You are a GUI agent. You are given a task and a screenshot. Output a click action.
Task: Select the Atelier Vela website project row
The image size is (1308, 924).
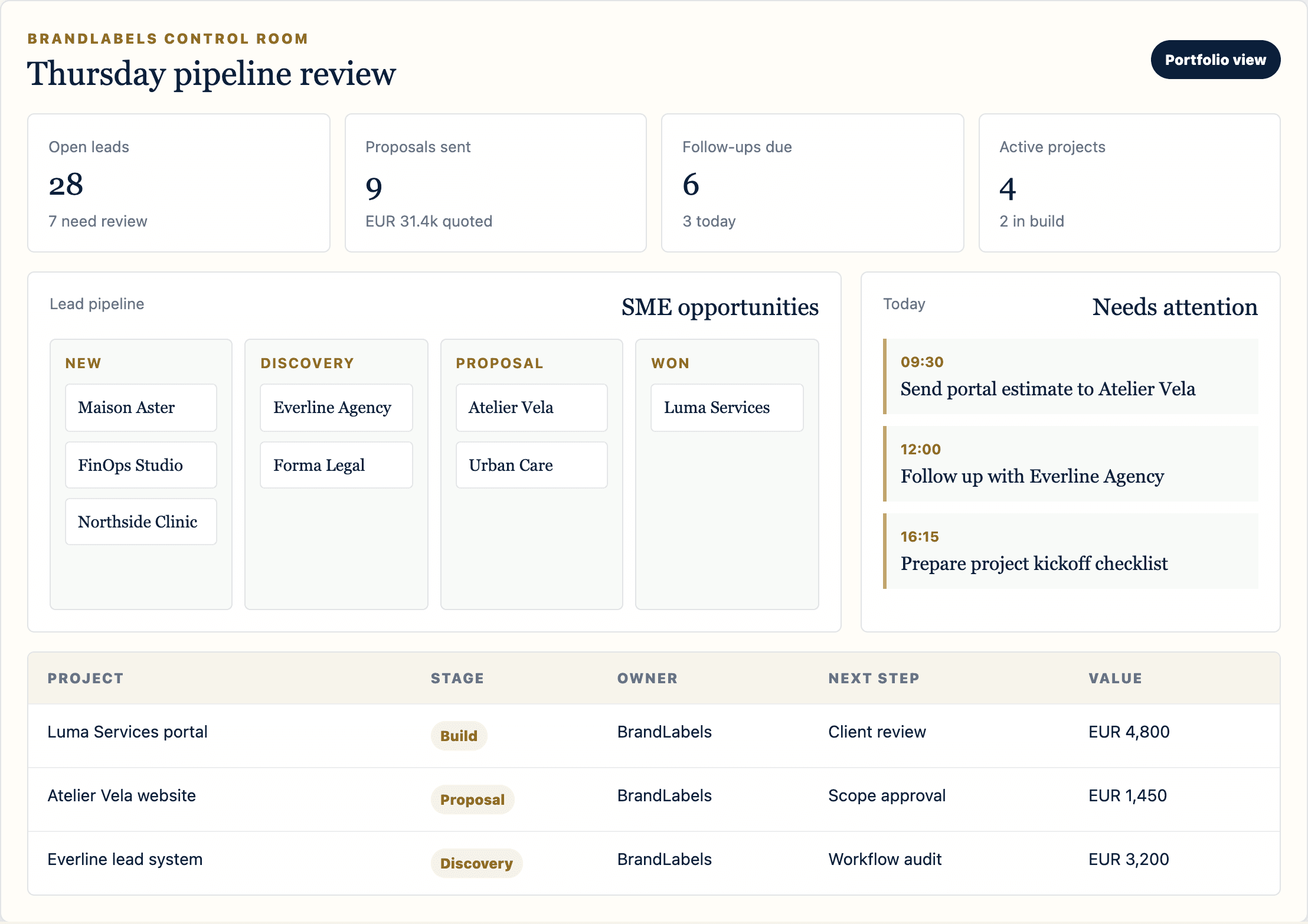coord(654,800)
